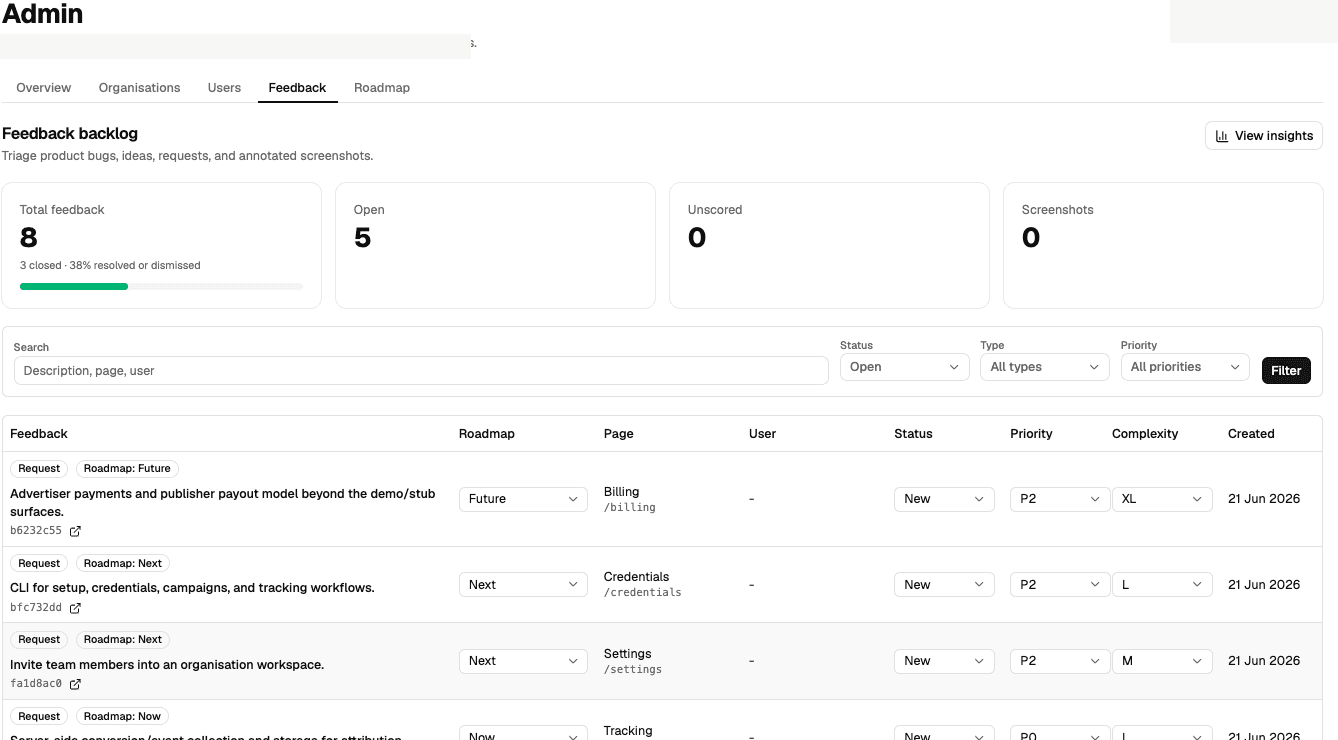Click 3 closed · 38% resolved text
This screenshot has height=740, width=1338.
(x=110, y=266)
